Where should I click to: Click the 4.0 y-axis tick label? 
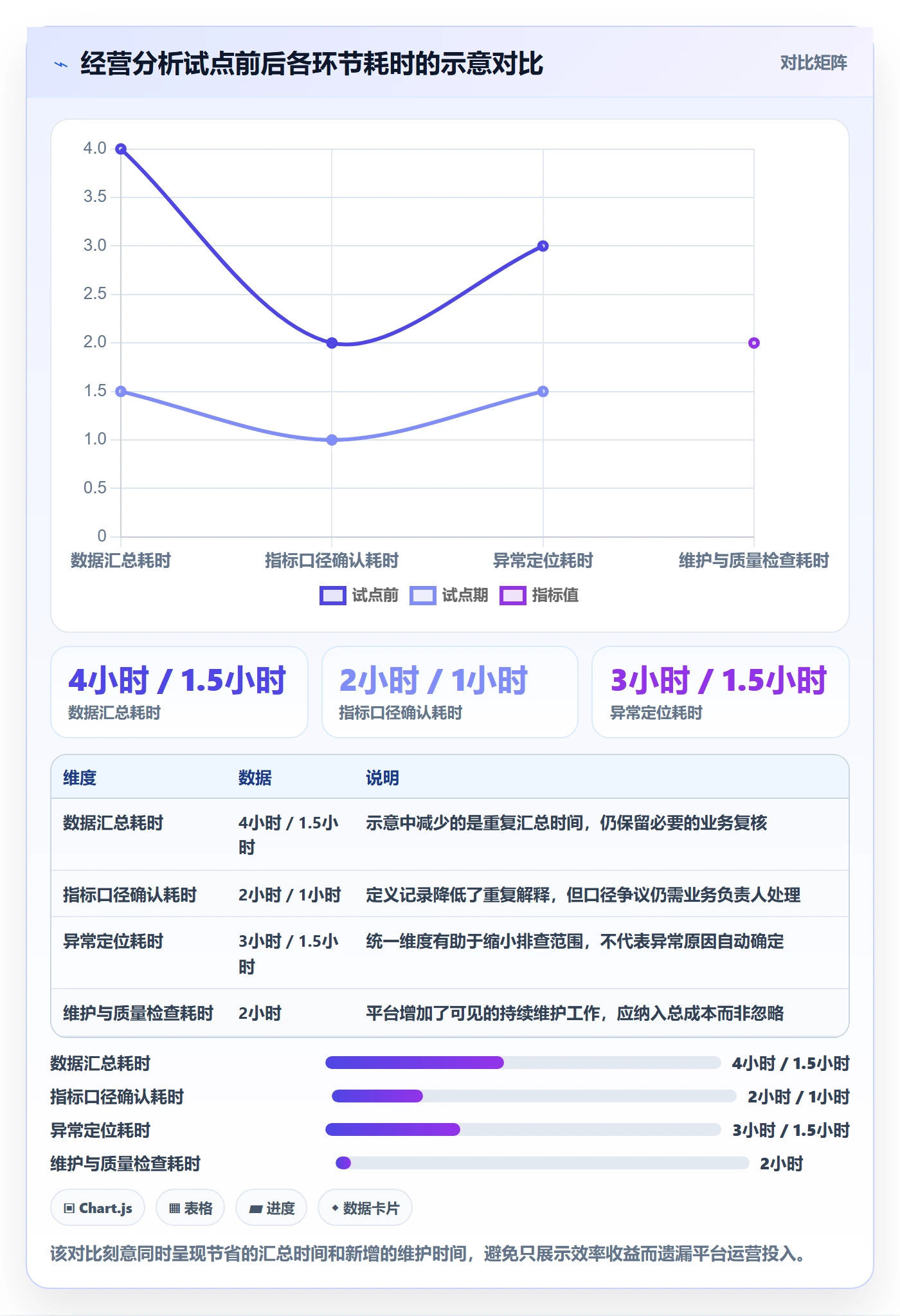coord(94,149)
